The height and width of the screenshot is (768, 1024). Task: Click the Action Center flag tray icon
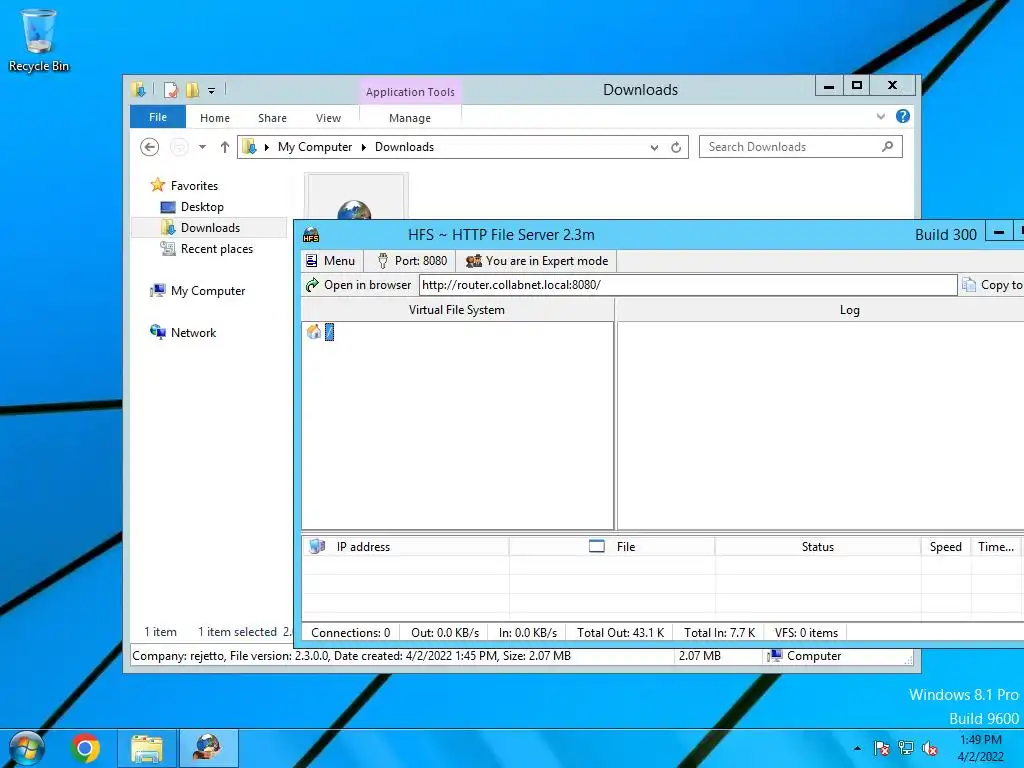pyautogui.click(x=882, y=748)
